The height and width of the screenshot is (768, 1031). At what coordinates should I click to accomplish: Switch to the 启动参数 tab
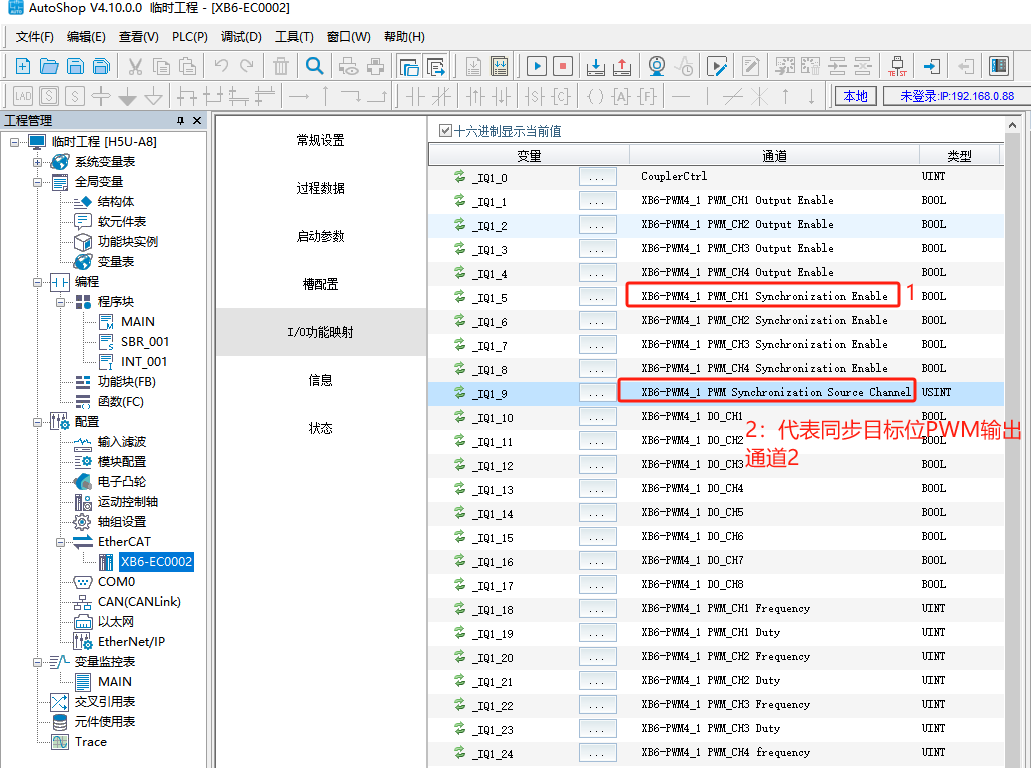pos(321,236)
